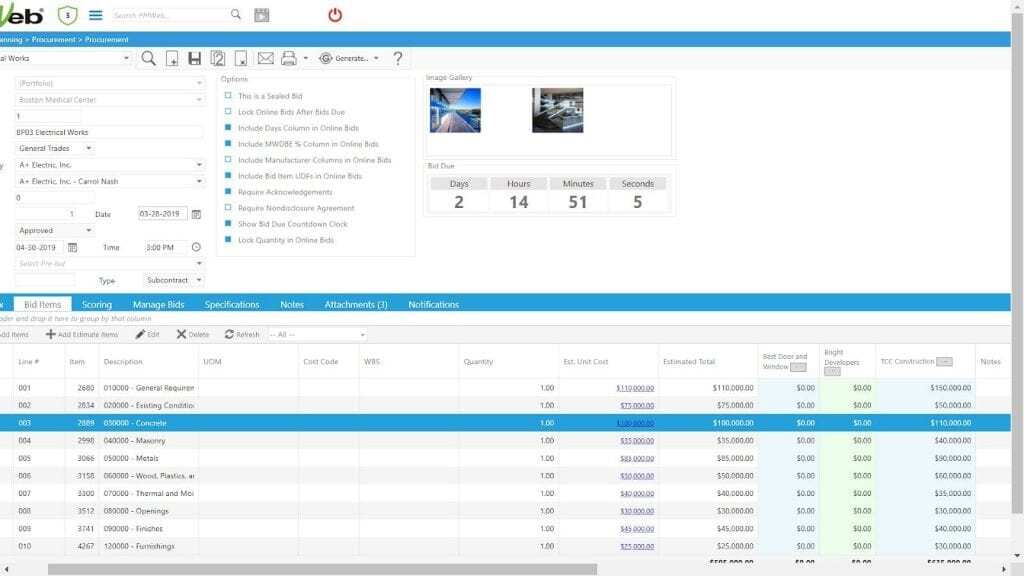Open the hamburger main menu
This screenshot has height=576, width=1024.
click(96, 15)
